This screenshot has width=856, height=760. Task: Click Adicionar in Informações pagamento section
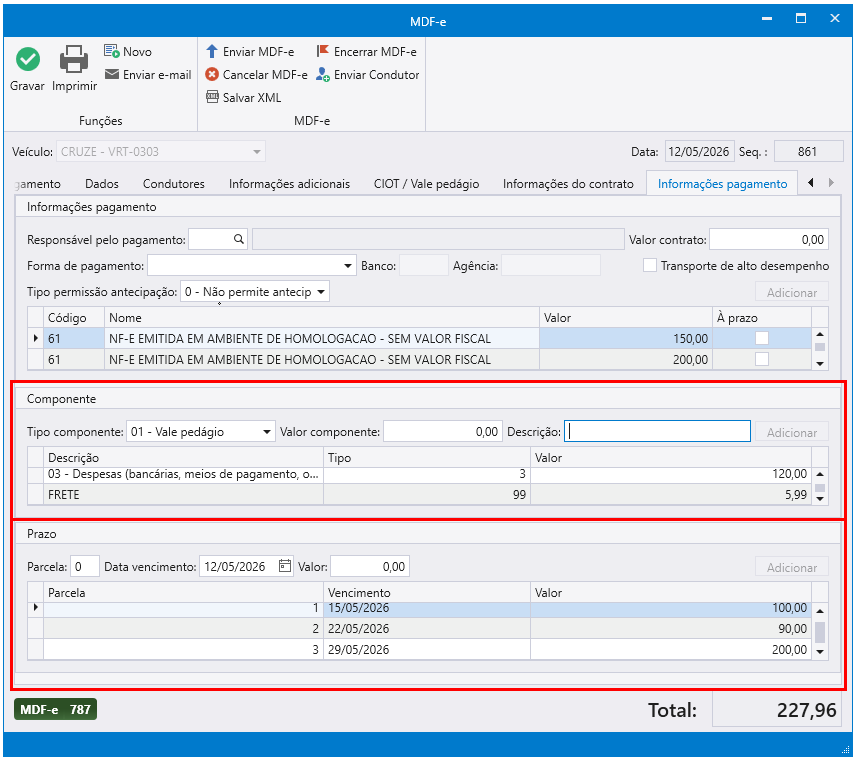click(x=792, y=292)
